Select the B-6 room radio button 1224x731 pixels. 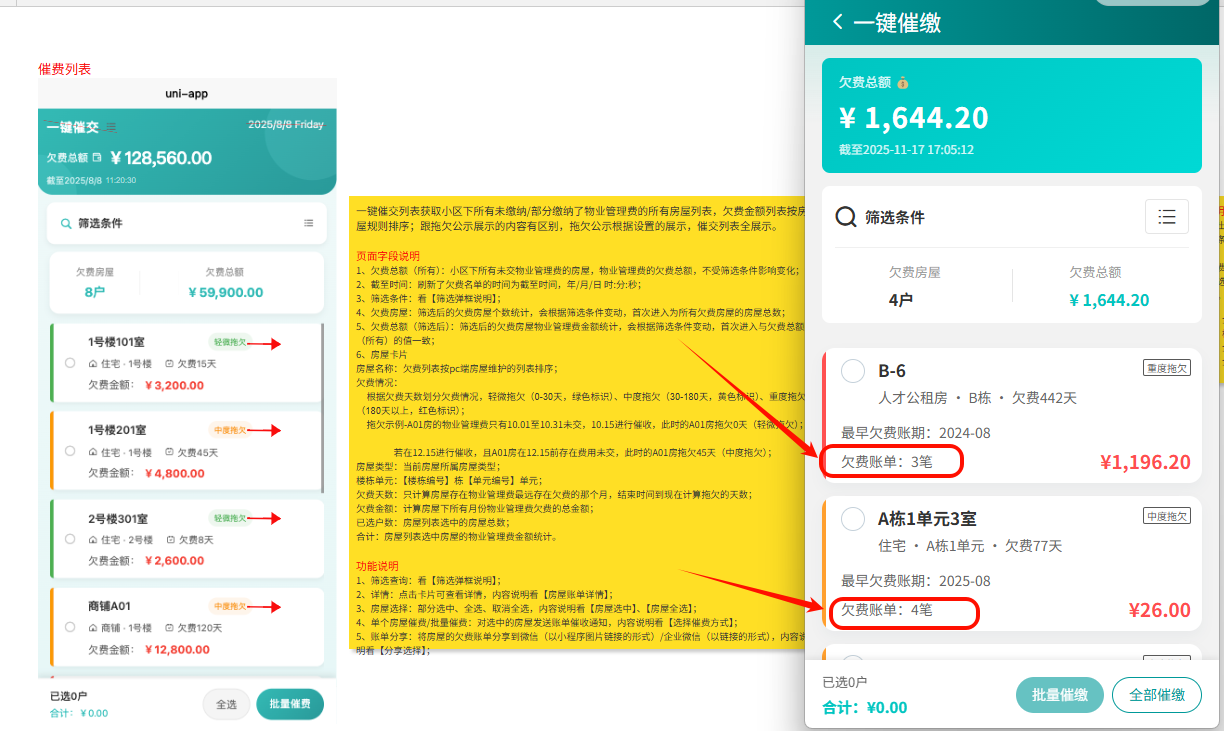[853, 371]
